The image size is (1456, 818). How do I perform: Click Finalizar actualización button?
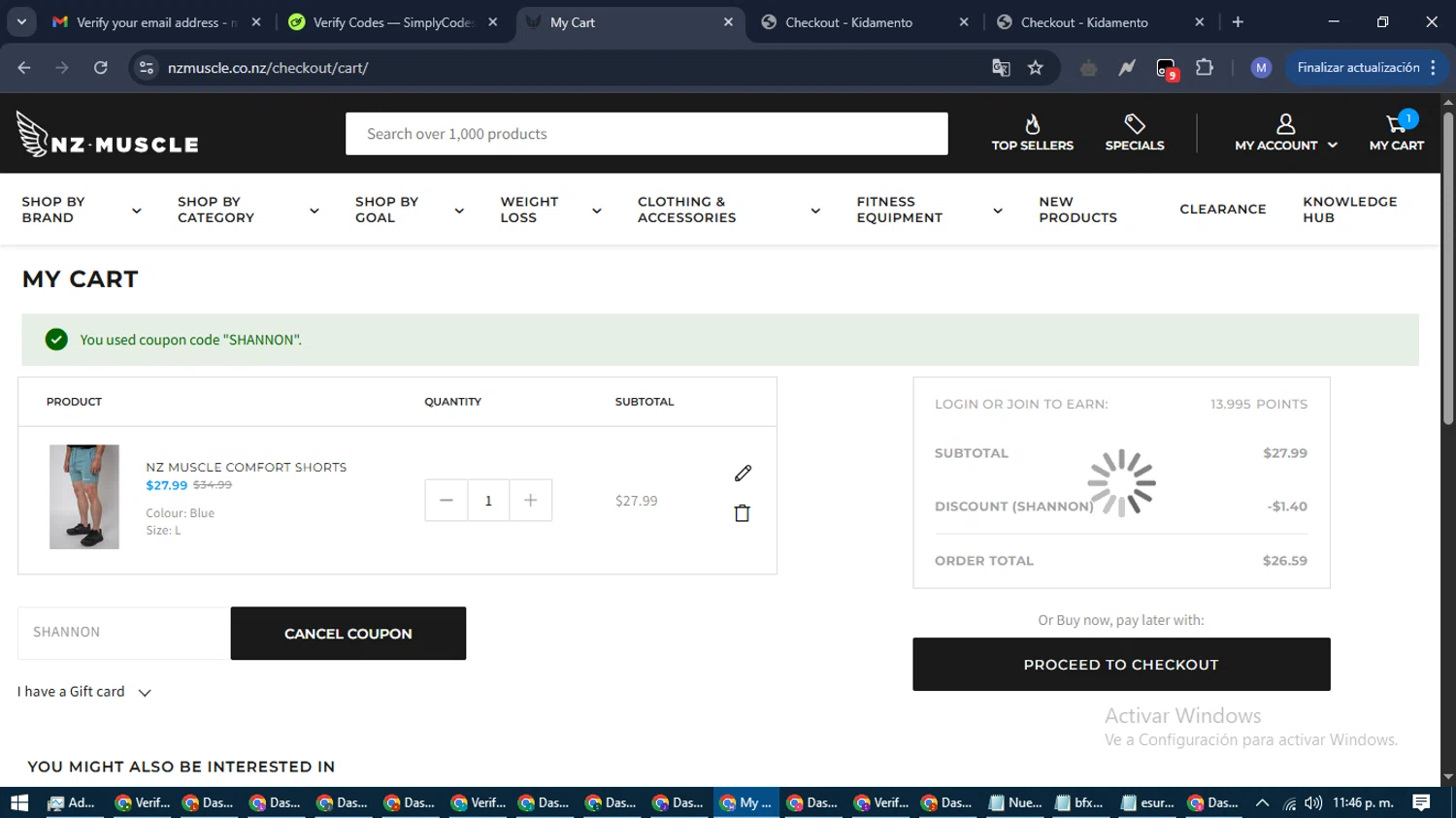point(1367,68)
